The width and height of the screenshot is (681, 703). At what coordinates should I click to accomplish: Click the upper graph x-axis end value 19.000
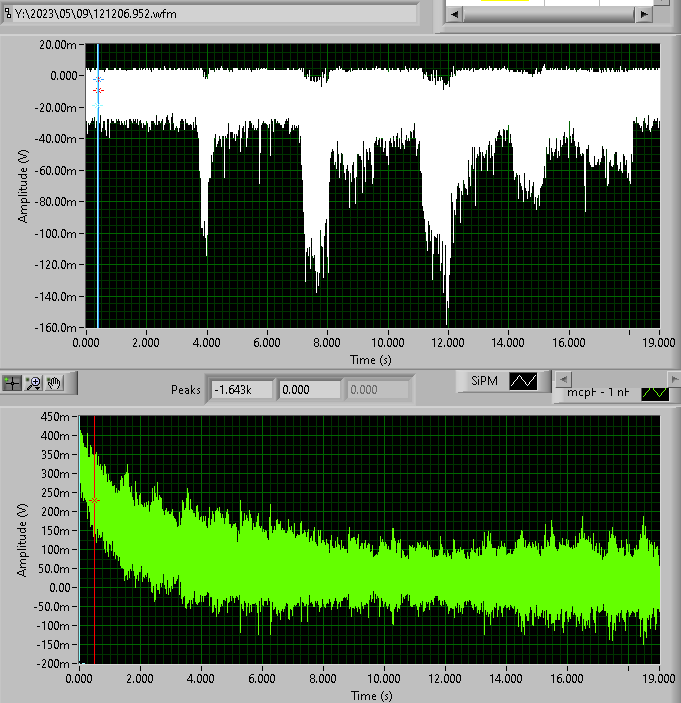coord(658,343)
